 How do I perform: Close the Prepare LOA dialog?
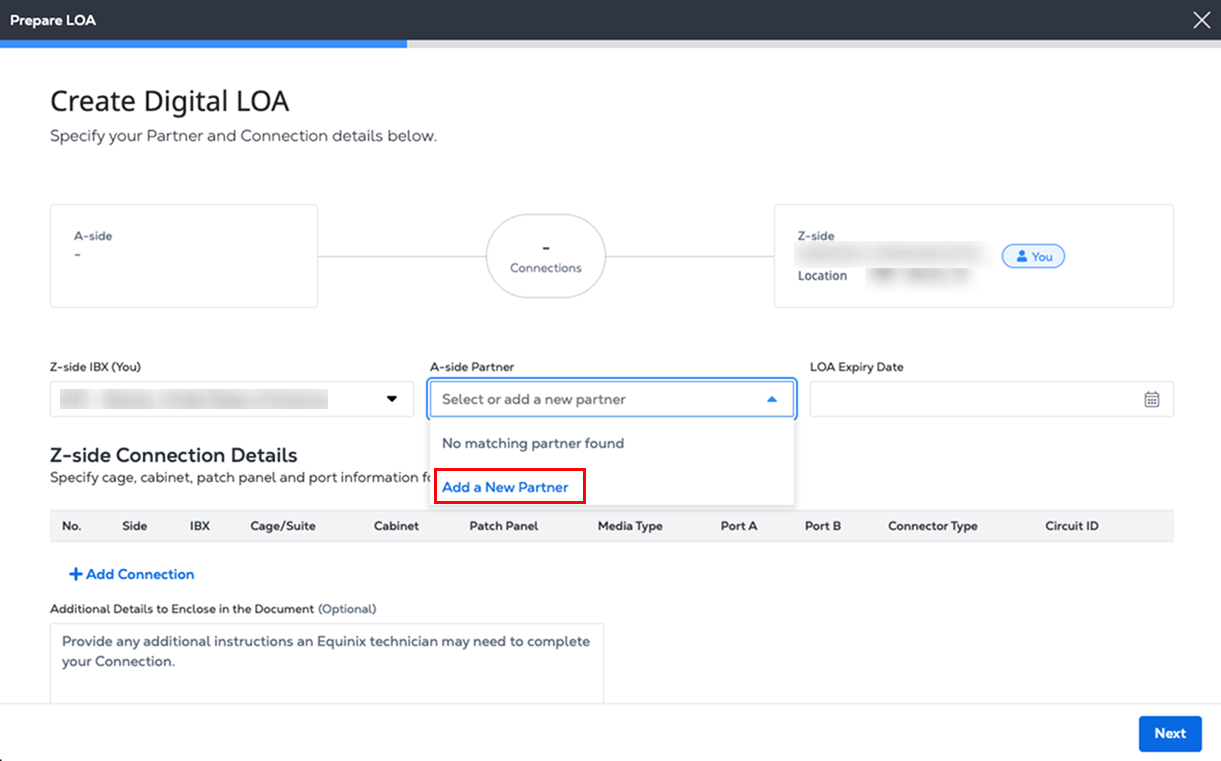(1201, 20)
